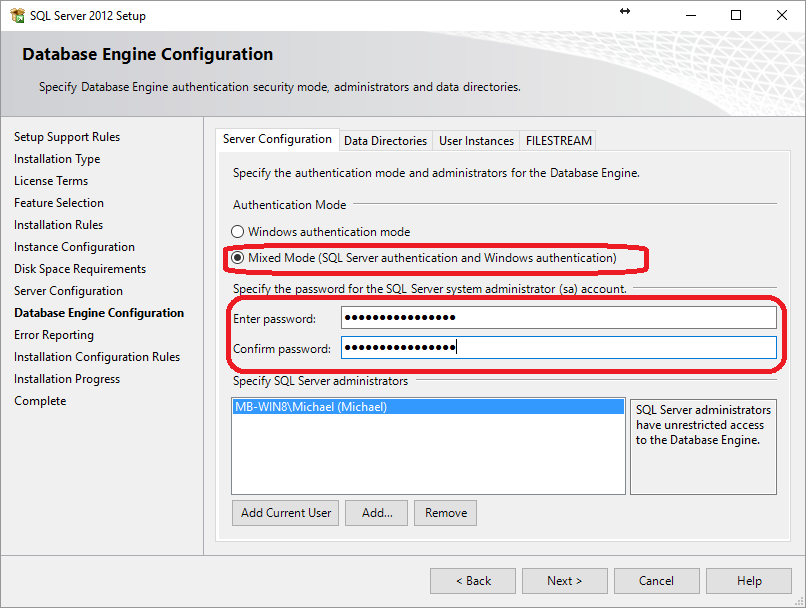Screen dimensions: 809x610
Task: Click the Add... button
Action: click(x=377, y=513)
